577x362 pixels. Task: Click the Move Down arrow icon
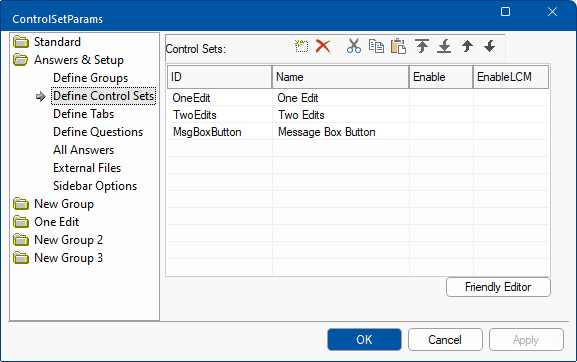click(489, 46)
